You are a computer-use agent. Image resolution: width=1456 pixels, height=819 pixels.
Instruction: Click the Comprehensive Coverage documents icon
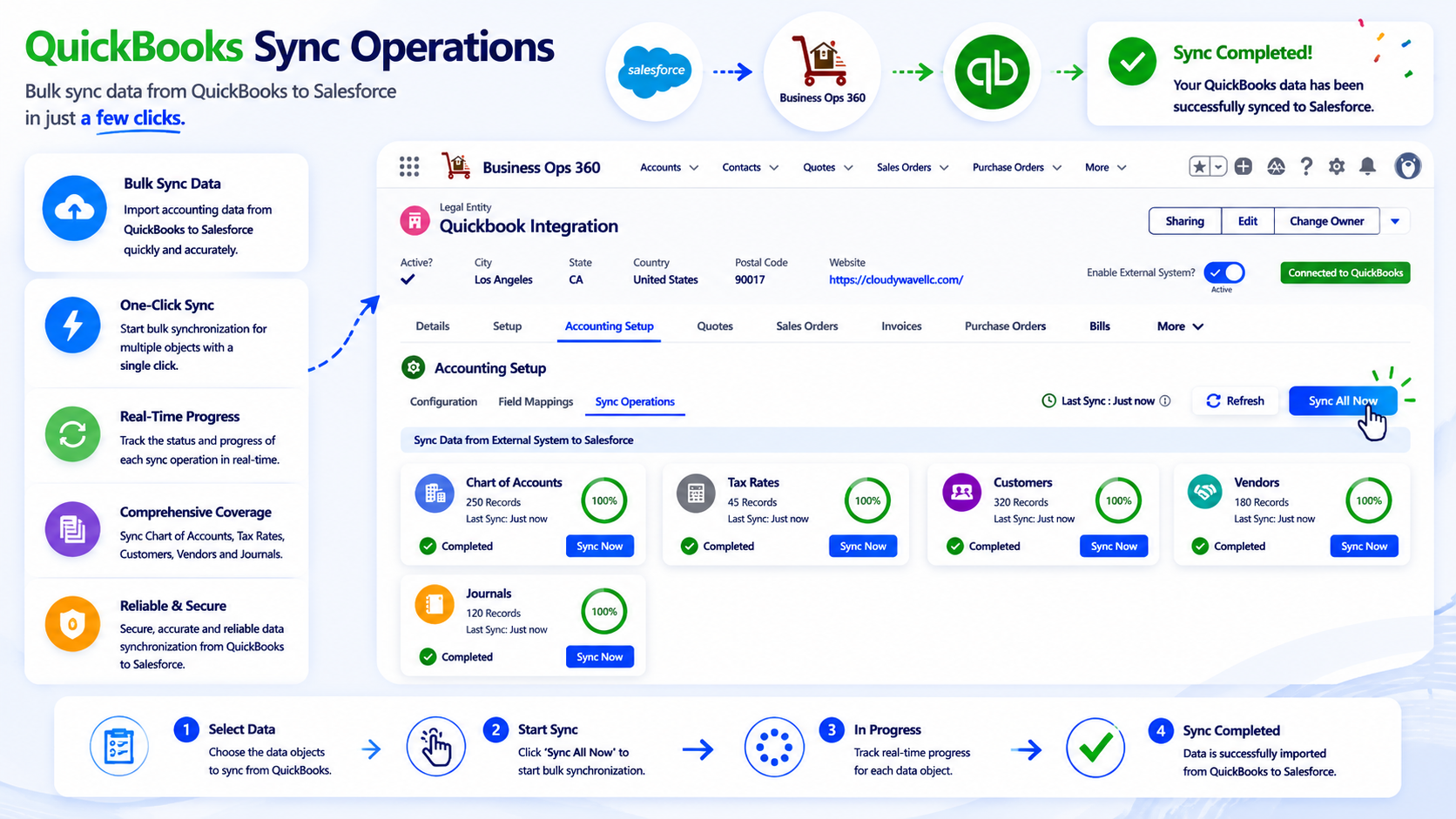[x=72, y=528]
